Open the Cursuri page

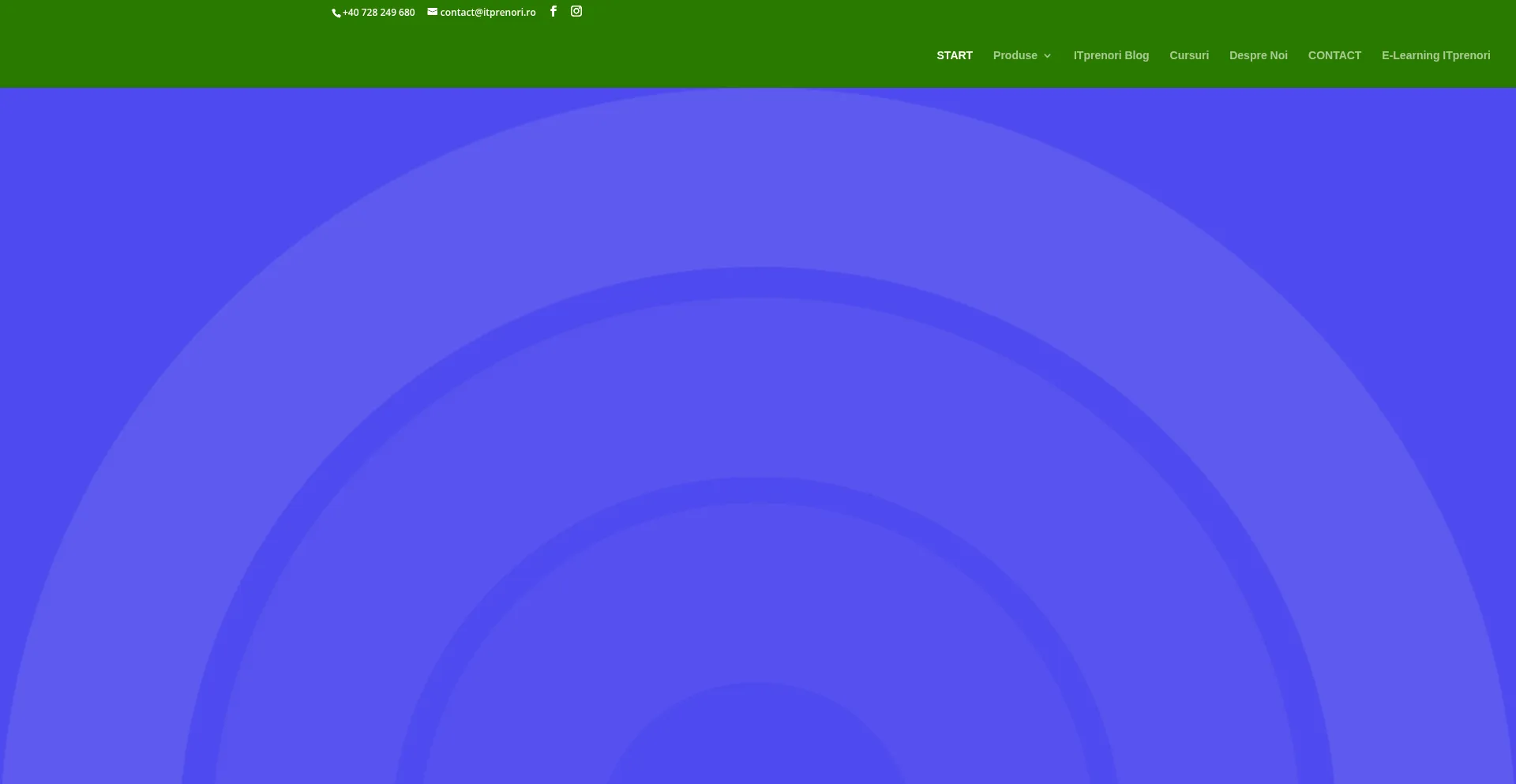pyautogui.click(x=1188, y=55)
